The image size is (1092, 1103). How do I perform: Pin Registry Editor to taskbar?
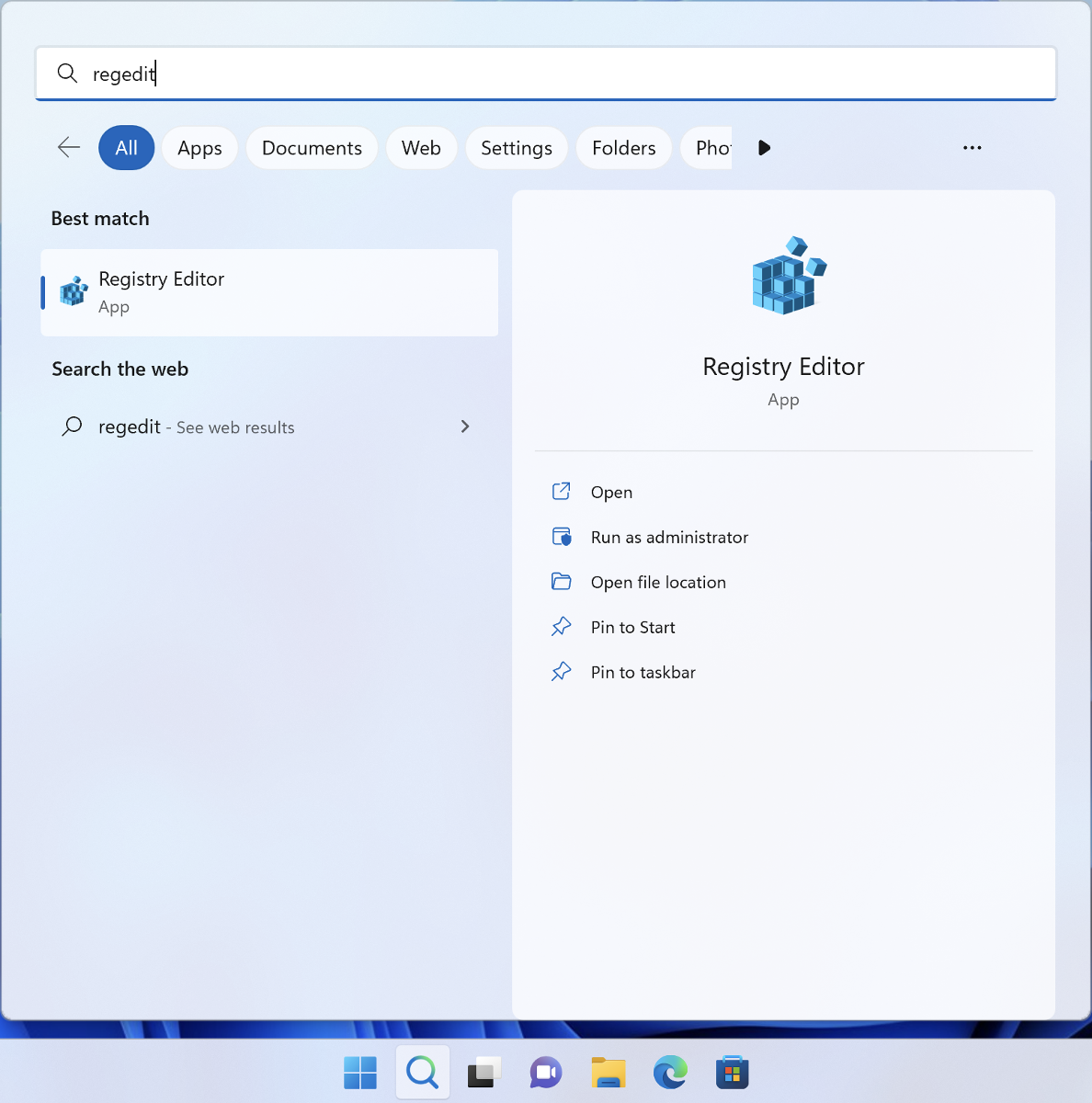pyautogui.click(x=643, y=672)
